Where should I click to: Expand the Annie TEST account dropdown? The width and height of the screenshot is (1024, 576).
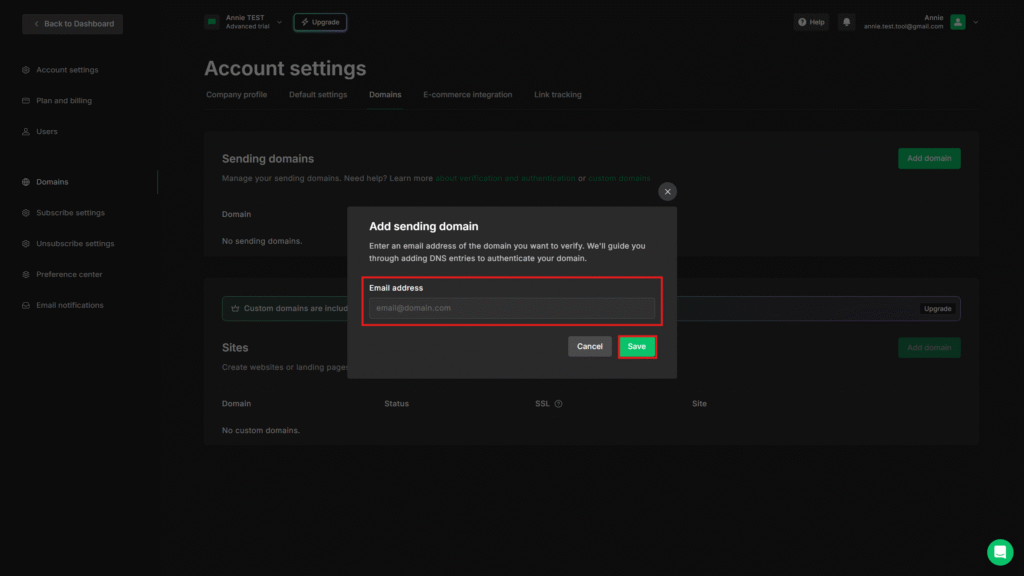pos(279,22)
